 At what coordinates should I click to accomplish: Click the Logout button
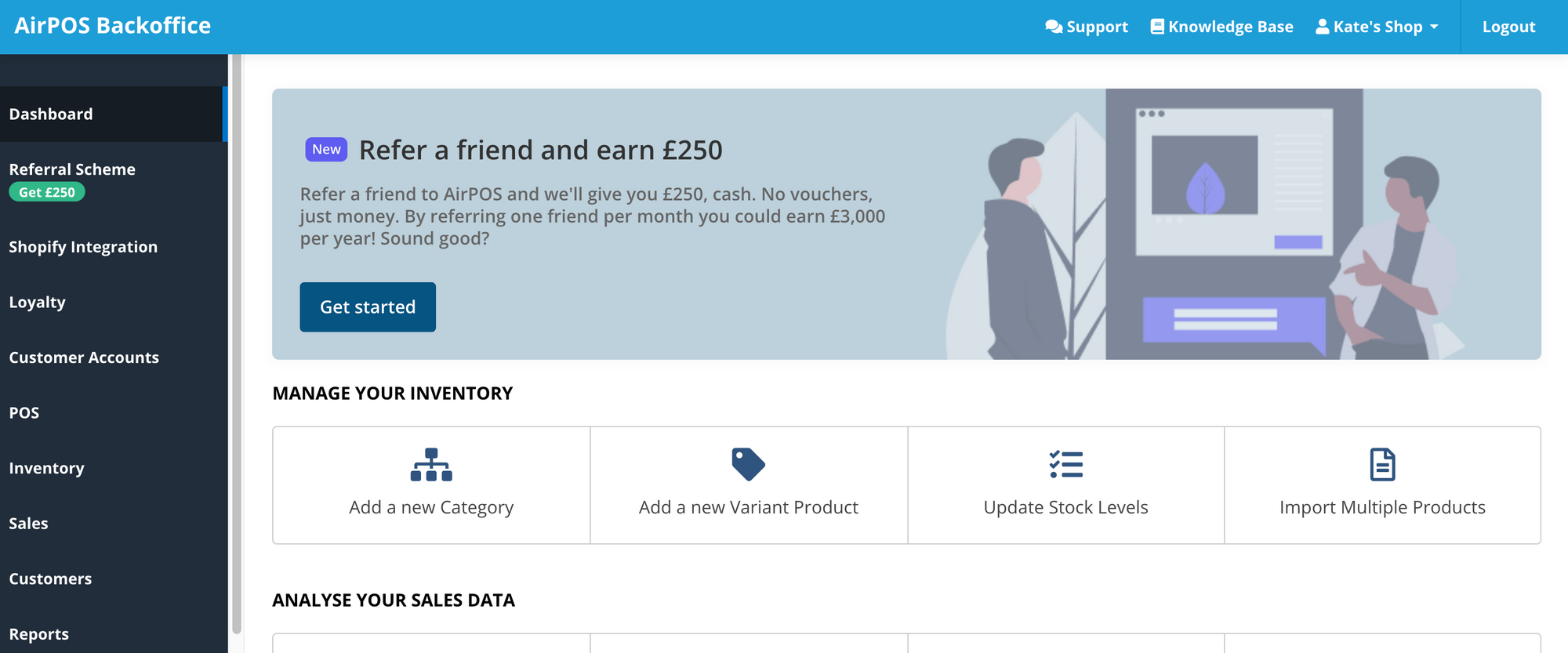point(1508,26)
